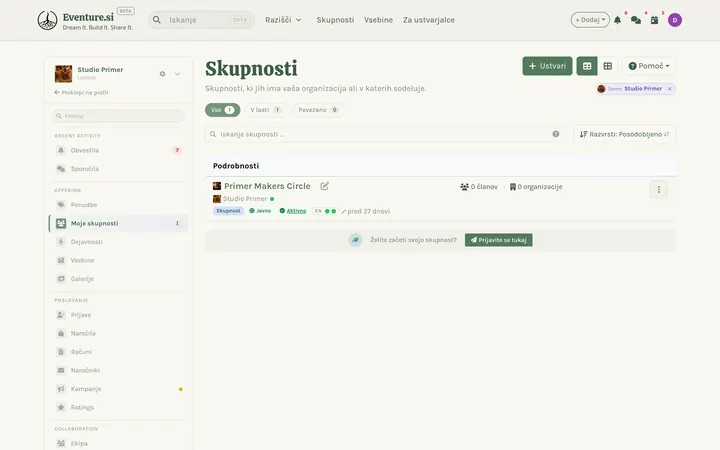Click the Eventure.si tree logo
Image resolution: width=720 pixels, height=450 pixels.
pos(47,20)
